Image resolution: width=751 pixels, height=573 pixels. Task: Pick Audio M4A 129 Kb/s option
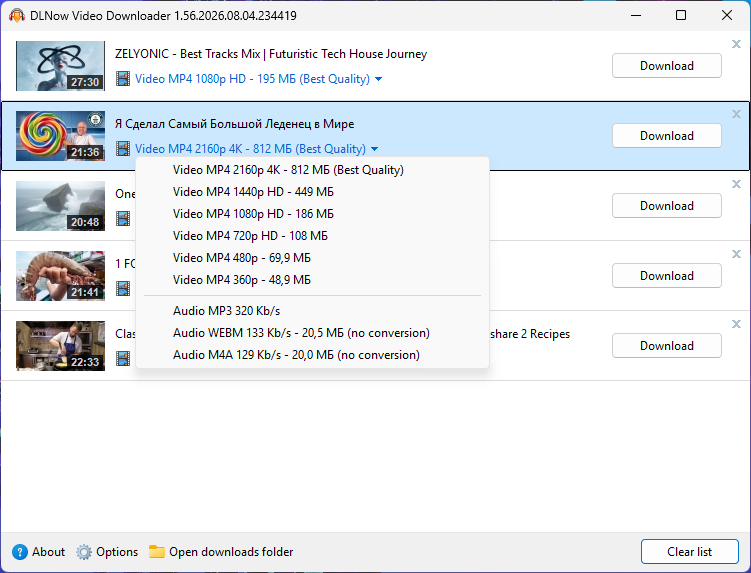(312, 355)
